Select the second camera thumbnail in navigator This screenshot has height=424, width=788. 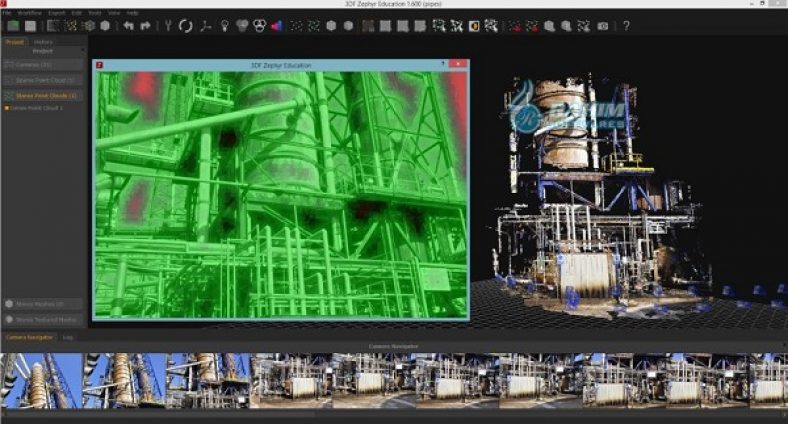point(124,380)
